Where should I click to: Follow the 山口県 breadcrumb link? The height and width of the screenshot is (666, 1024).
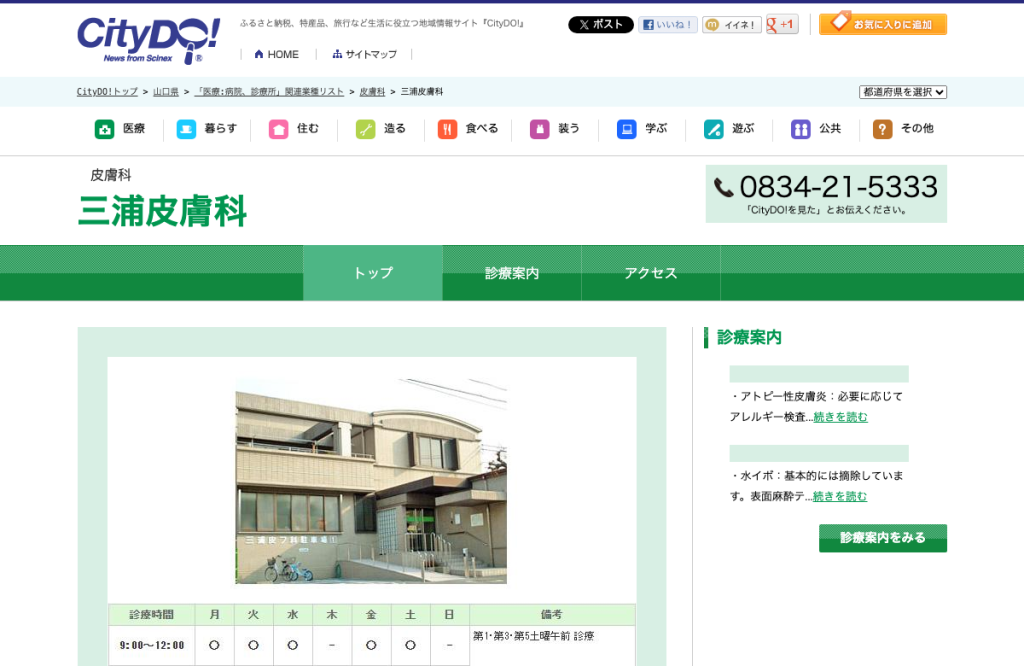(x=166, y=92)
